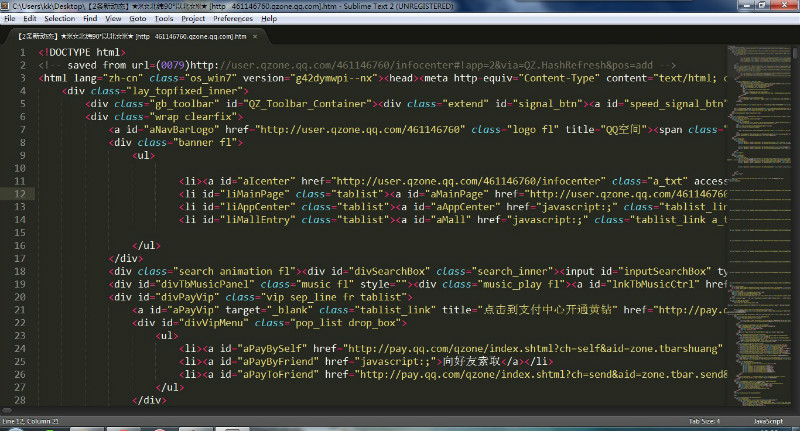Image resolution: width=800 pixels, height=431 pixels.
Task: Click "saved from url" in the comment
Action: 108,65
